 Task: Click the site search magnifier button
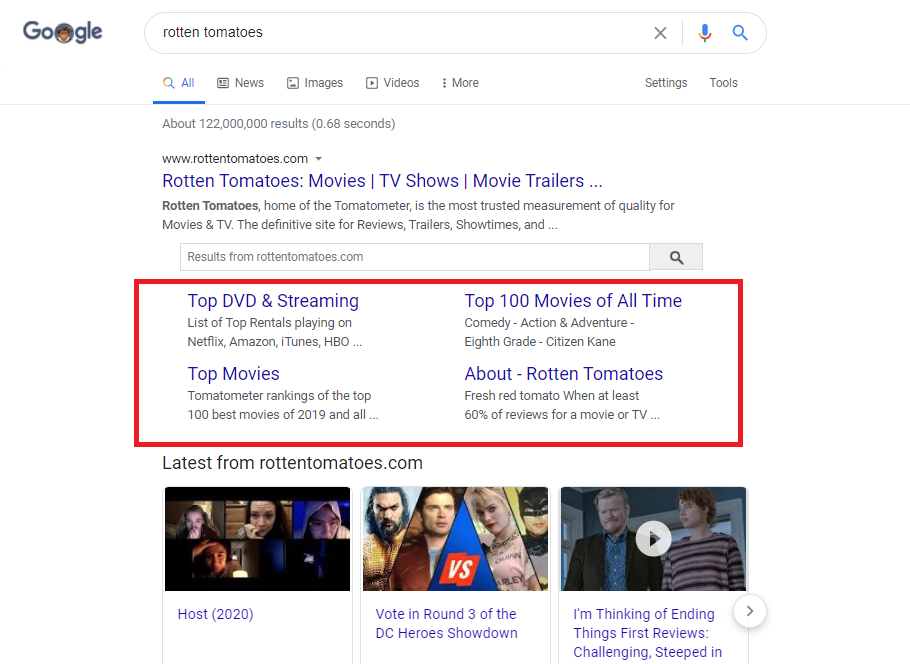pos(676,257)
